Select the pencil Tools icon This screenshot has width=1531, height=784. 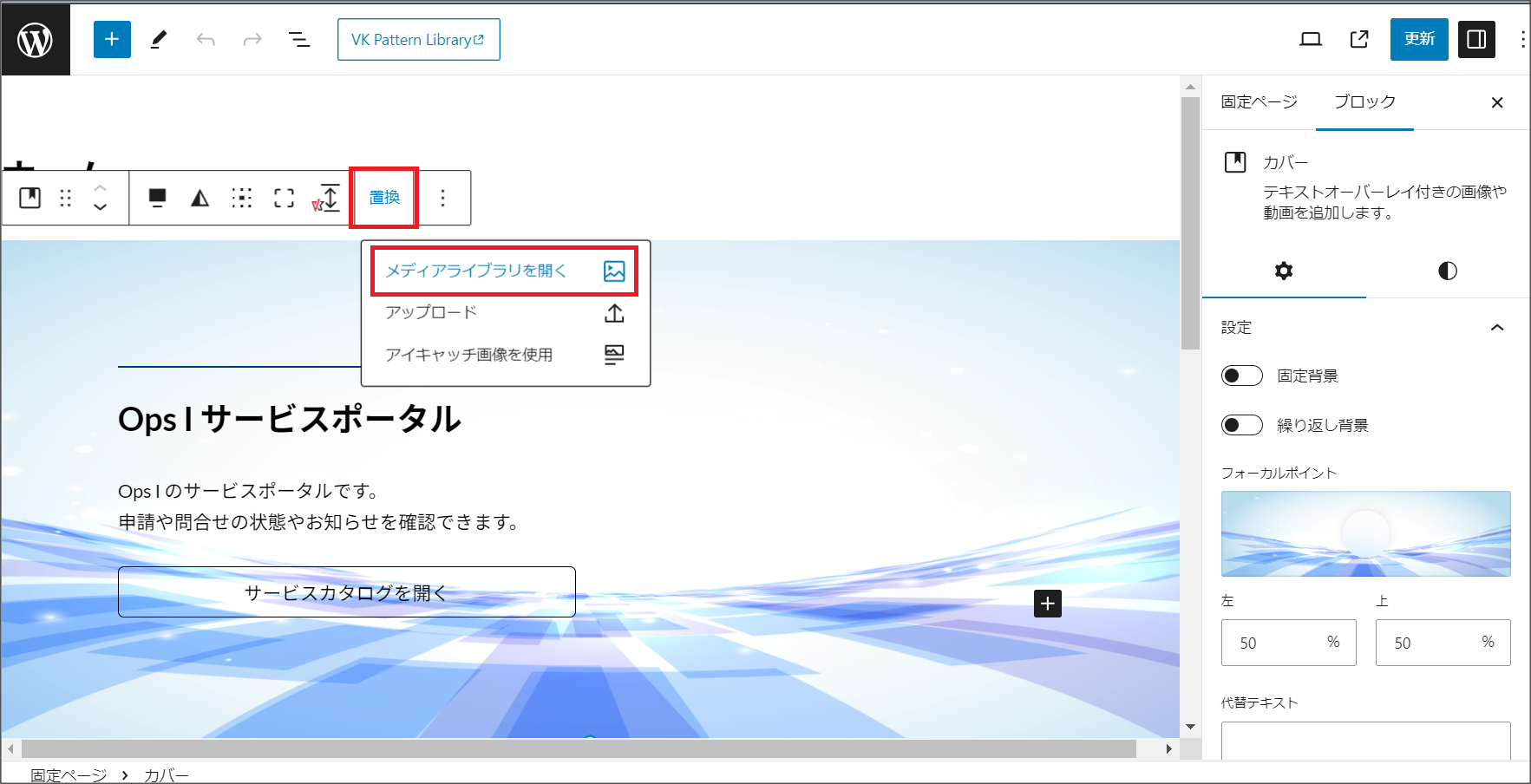[159, 39]
